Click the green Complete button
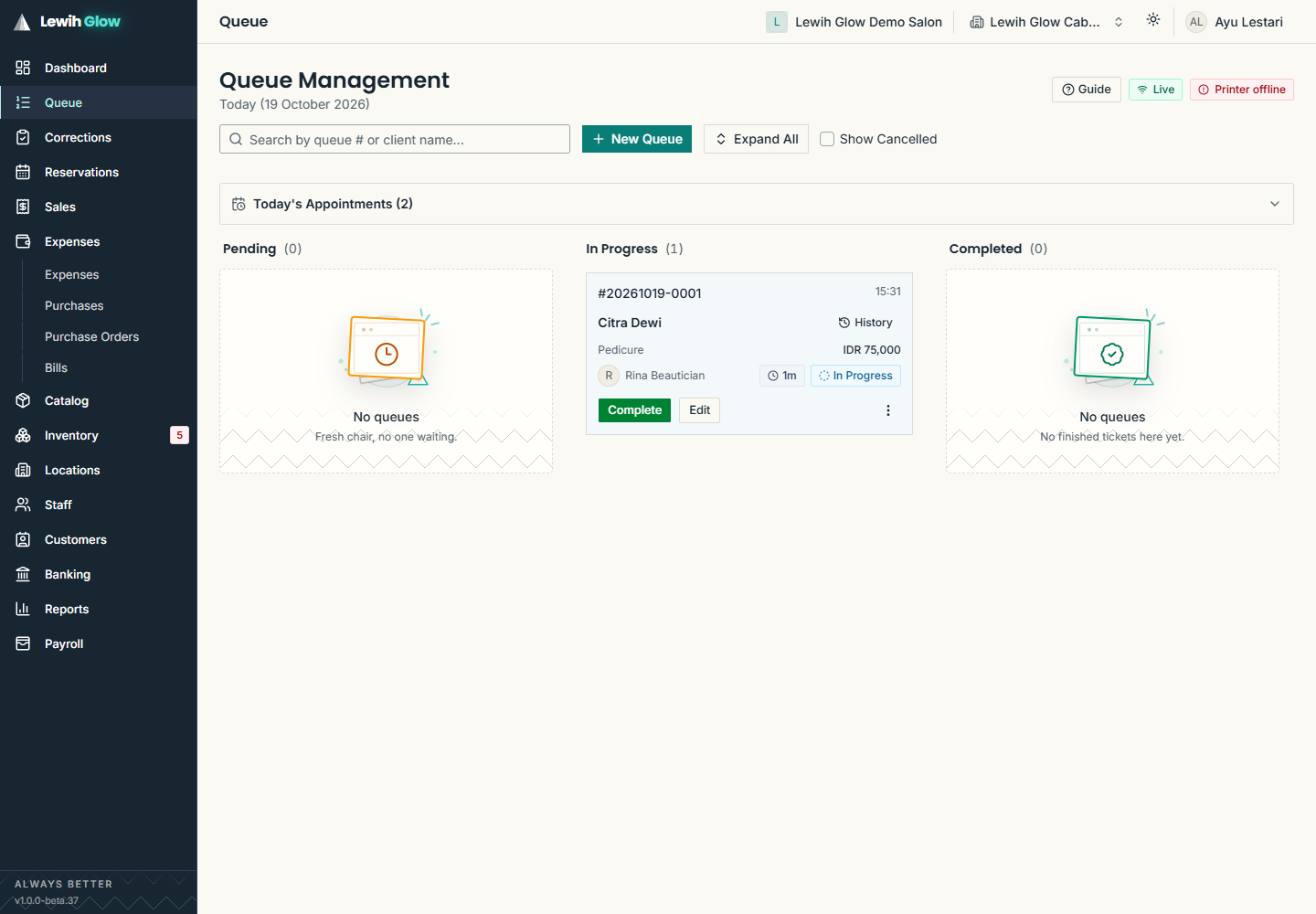The image size is (1316, 914). 634,410
